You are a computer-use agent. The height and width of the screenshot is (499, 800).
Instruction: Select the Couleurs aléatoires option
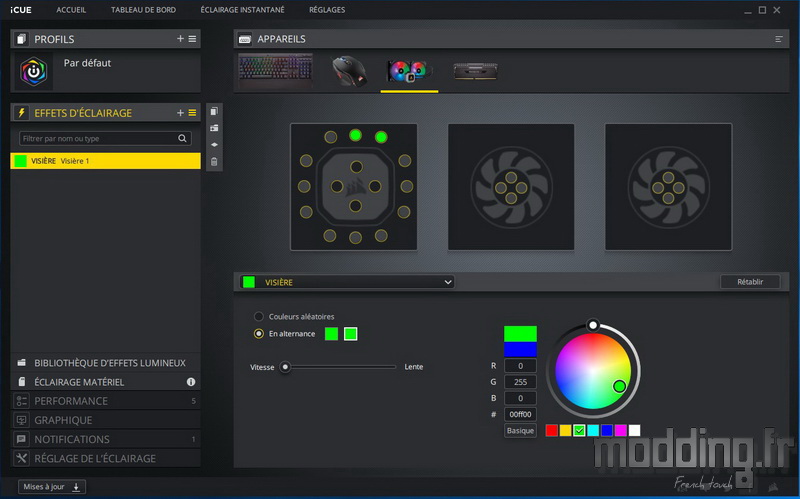259,316
